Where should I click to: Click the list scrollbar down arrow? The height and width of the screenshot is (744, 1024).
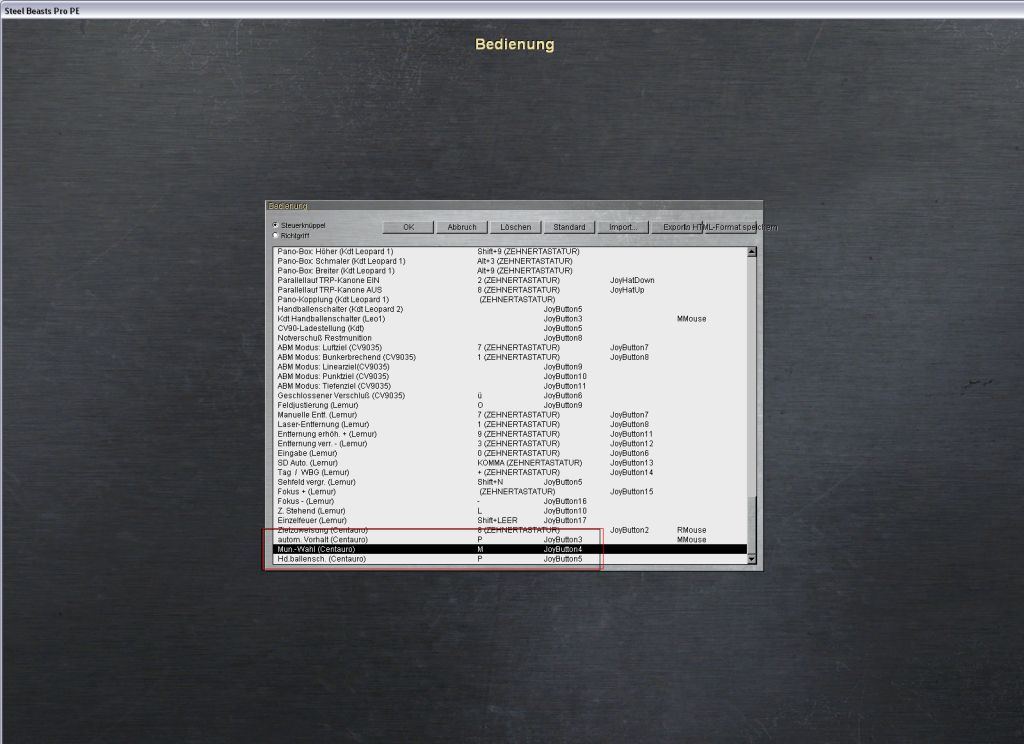752,560
